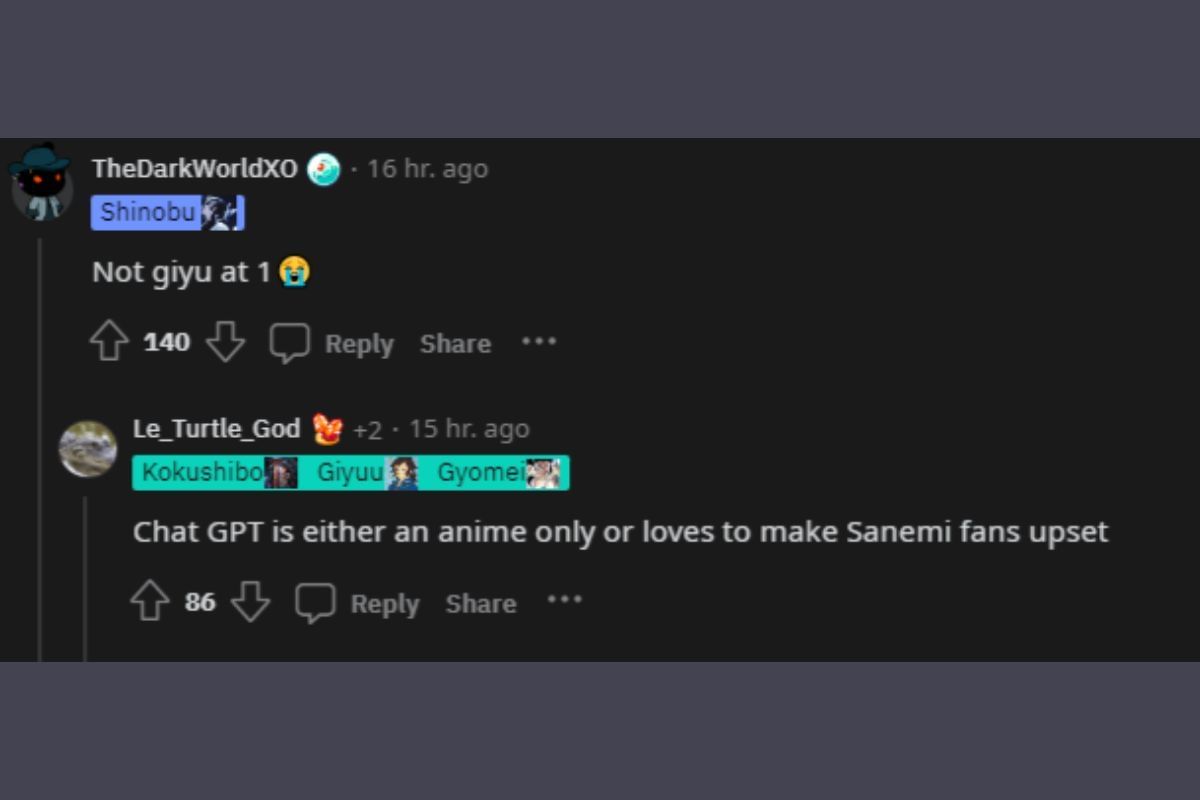Screen dimensions: 1200x800
Task: Open the three-dot options menu on top comment
Action: click(539, 342)
